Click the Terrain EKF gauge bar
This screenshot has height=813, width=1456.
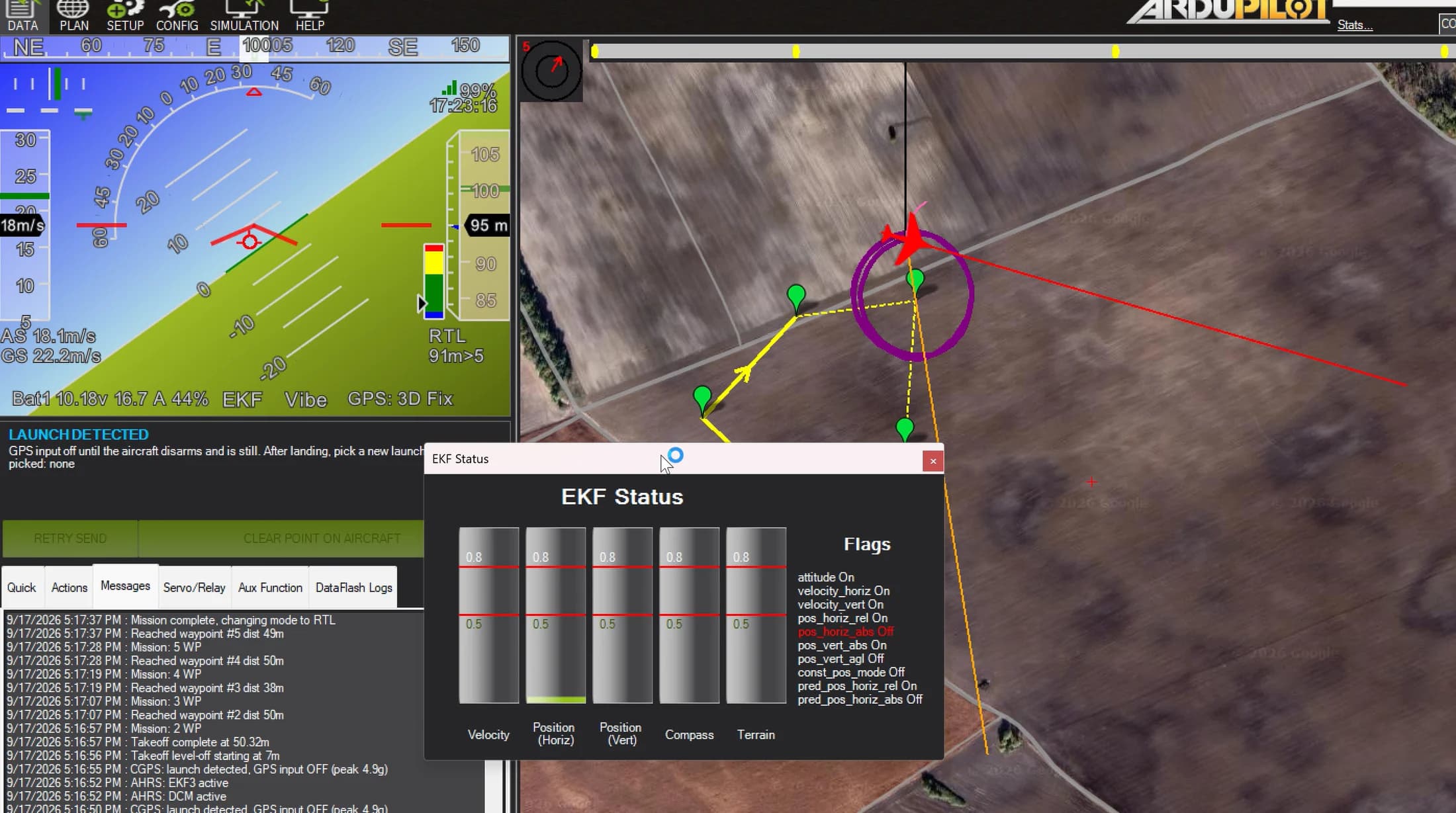click(x=756, y=615)
